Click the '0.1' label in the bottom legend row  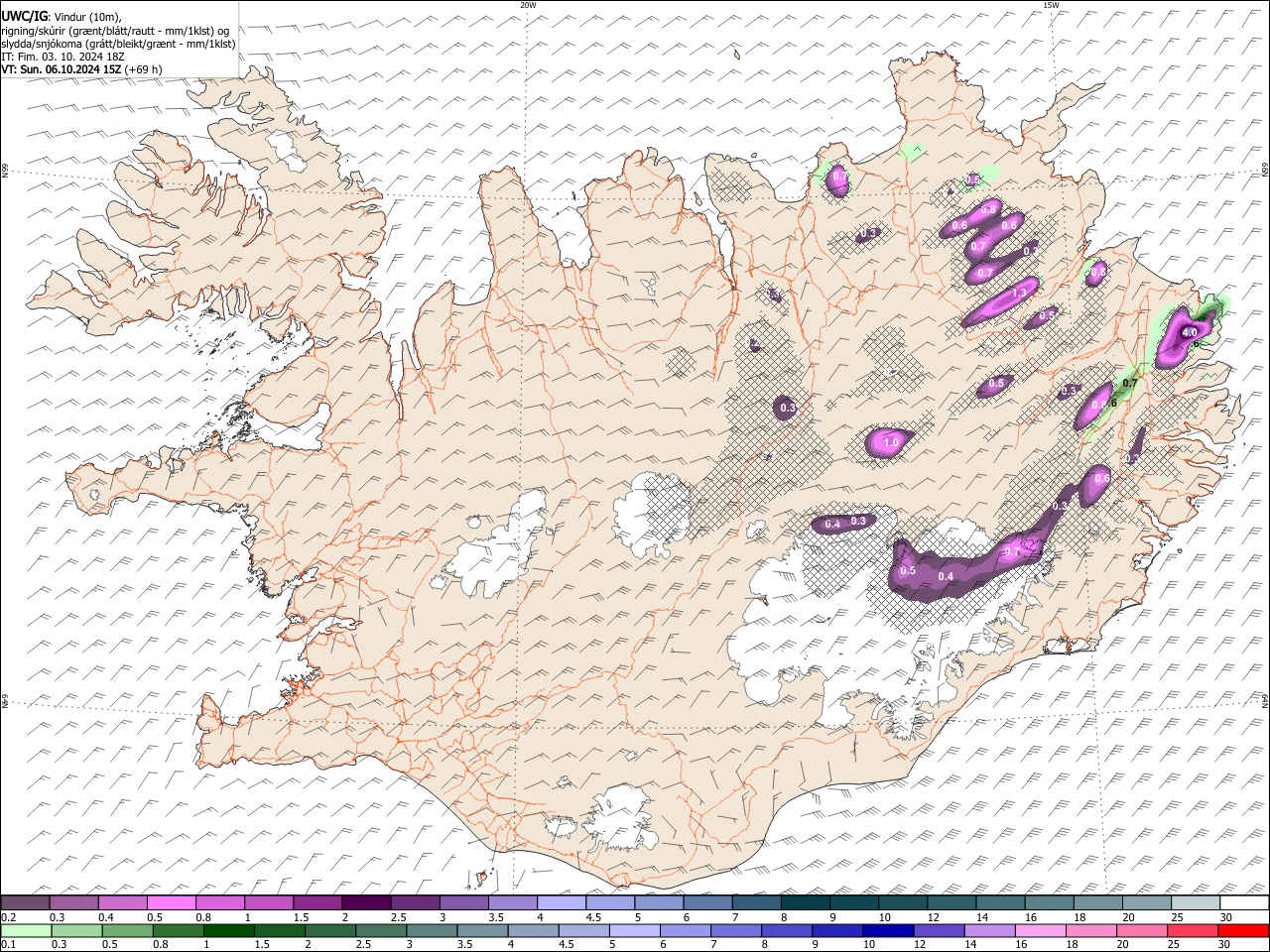[x=7, y=945]
